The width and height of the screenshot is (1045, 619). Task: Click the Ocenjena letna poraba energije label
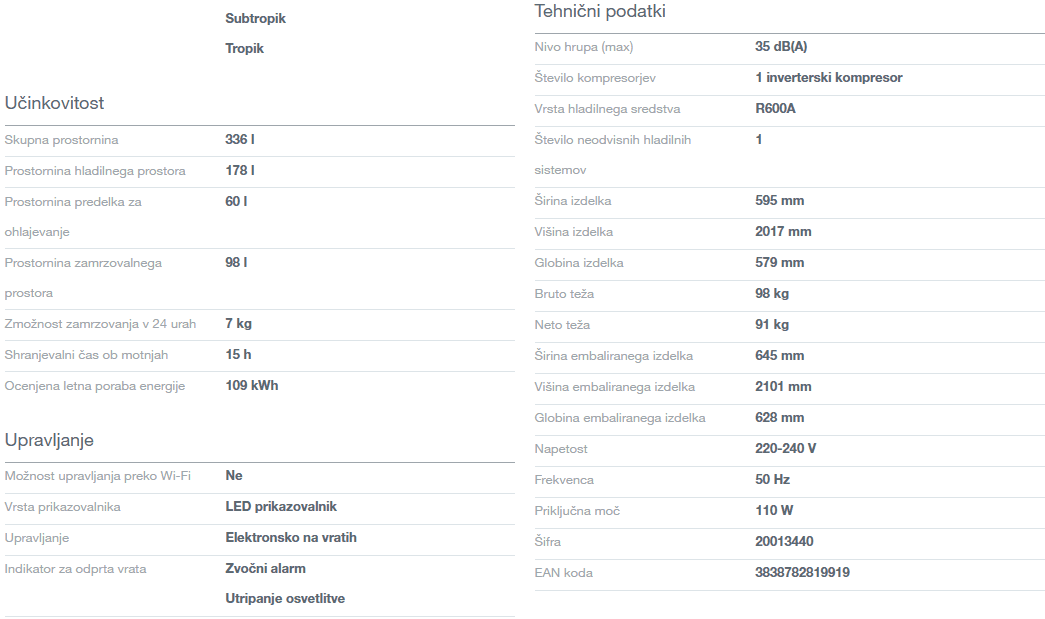point(95,386)
